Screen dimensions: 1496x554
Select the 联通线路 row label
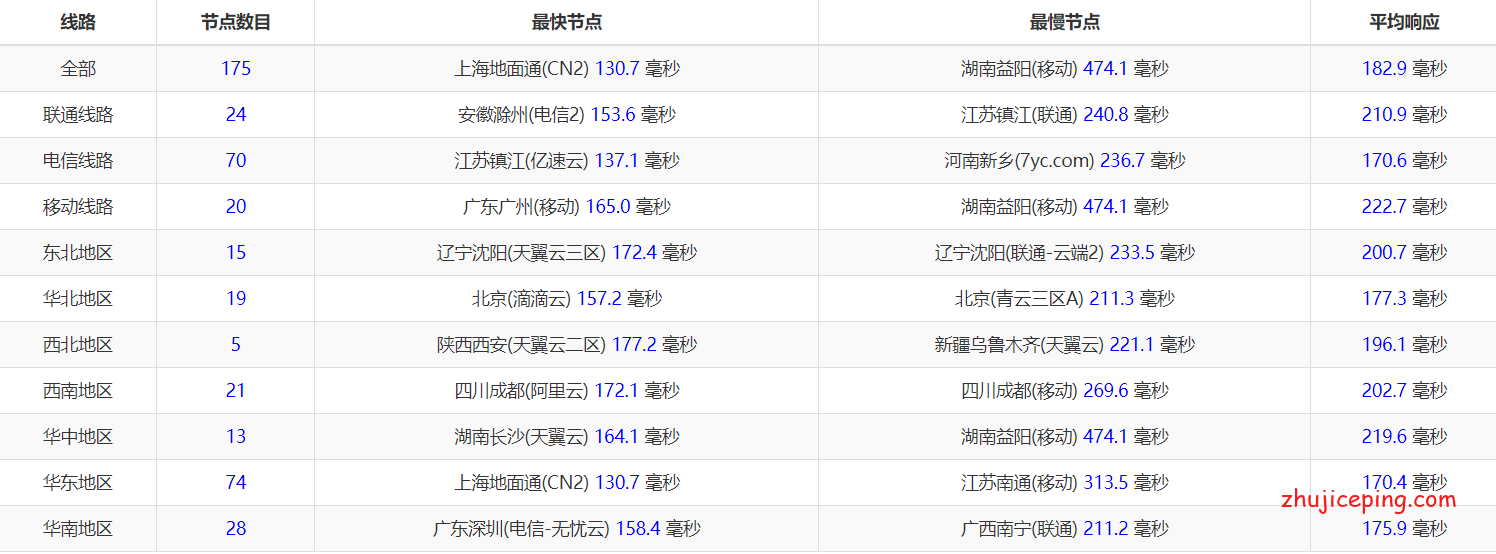click(x=78, y=115)
